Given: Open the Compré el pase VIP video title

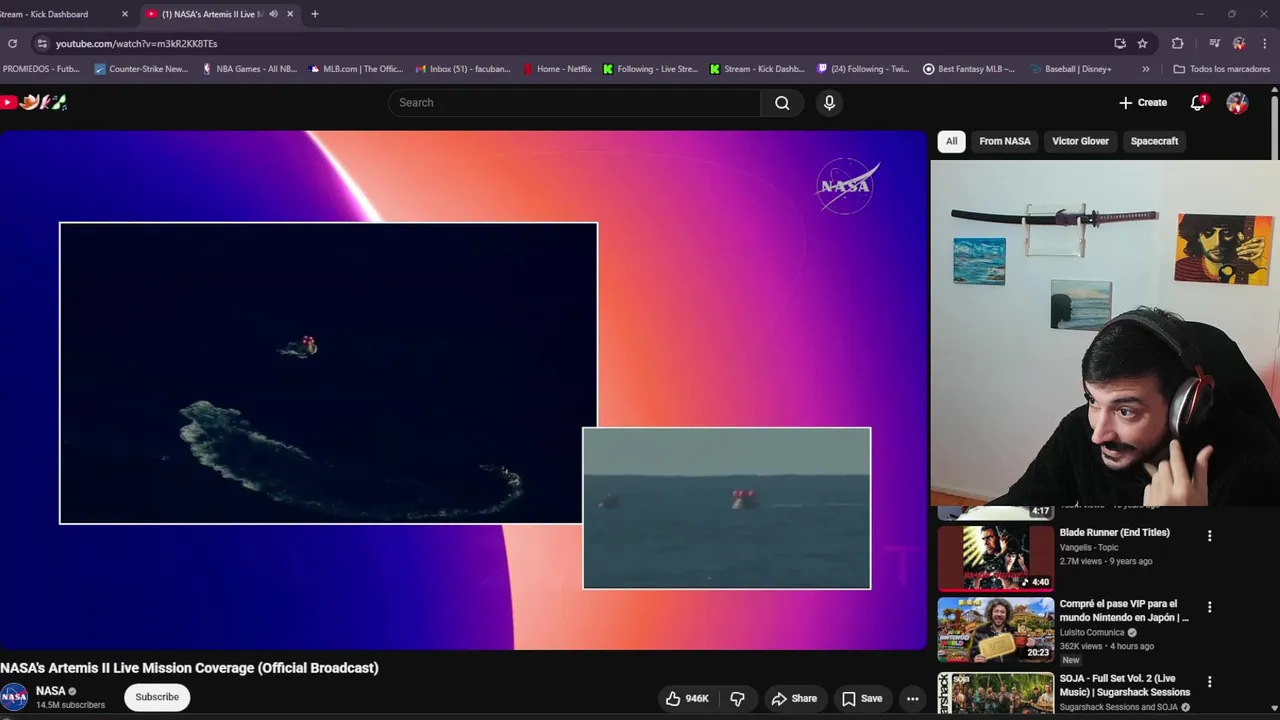Looking at the screenshot, I should (1124, 611).
